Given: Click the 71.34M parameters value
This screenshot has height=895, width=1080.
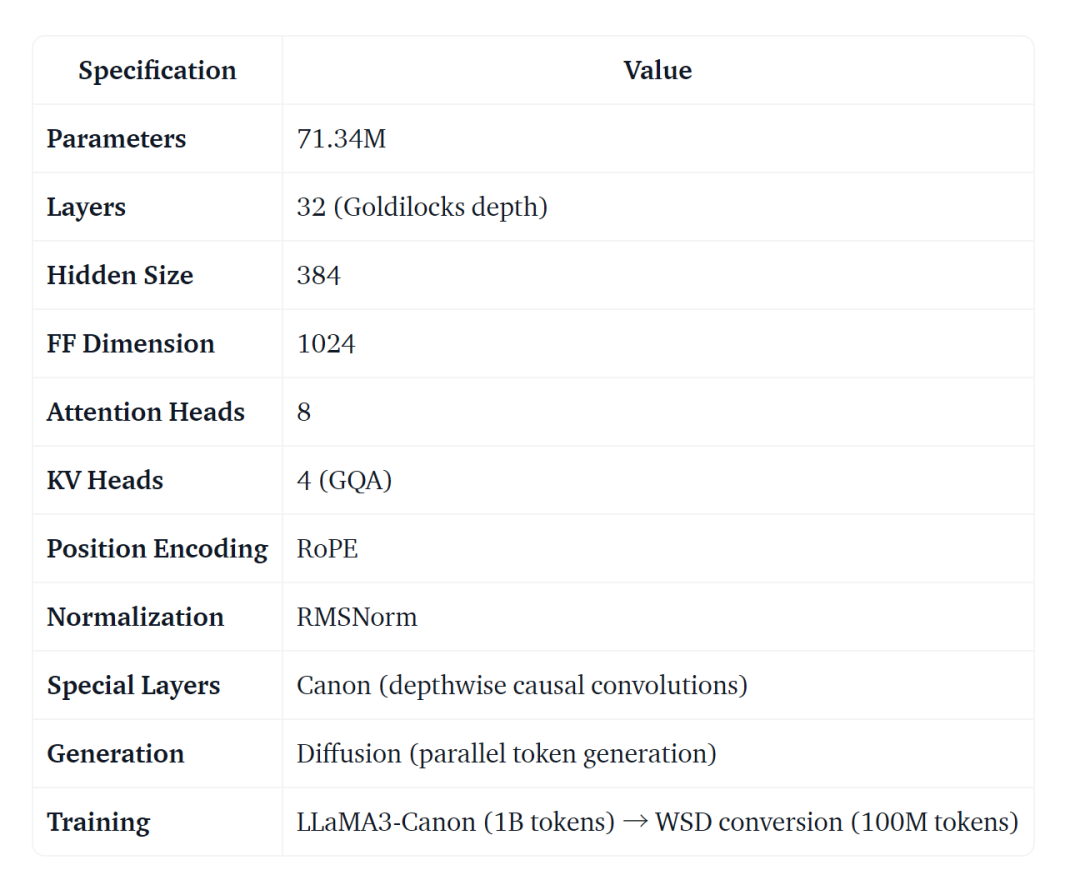Looking at the screenshot, I should tap(341, 139).
